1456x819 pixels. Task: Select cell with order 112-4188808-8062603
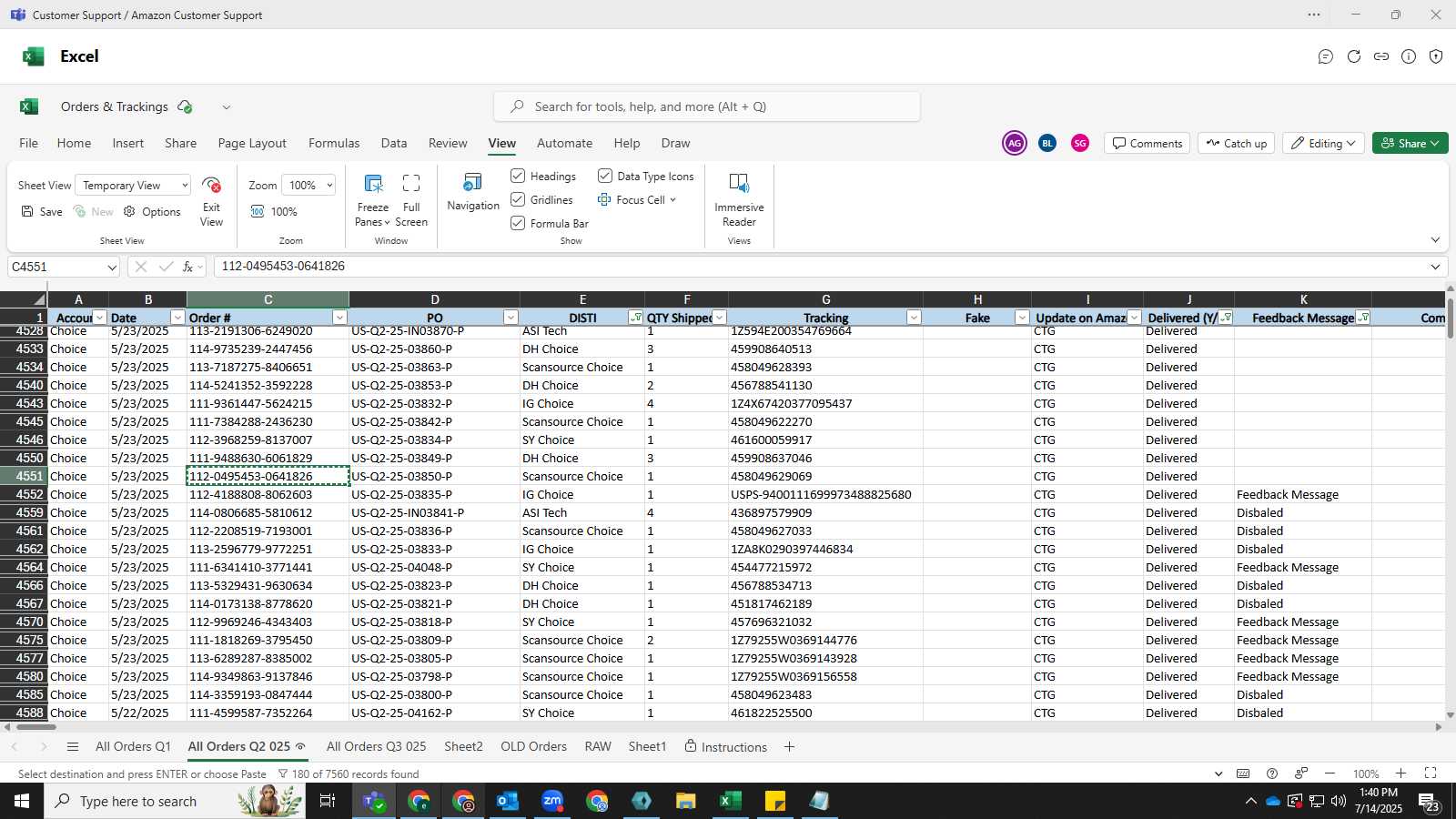coord(268,494)
